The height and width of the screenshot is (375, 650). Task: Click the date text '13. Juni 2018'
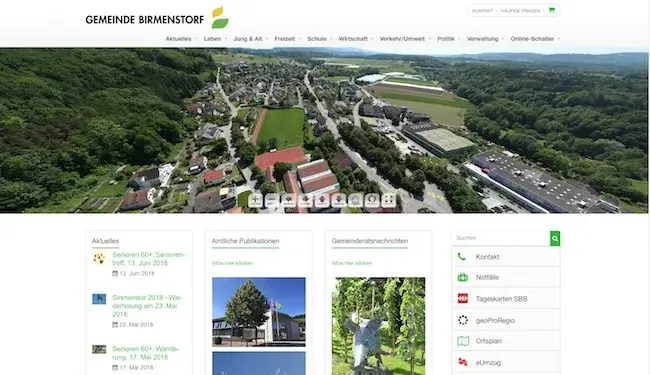[x=137, y=273]
